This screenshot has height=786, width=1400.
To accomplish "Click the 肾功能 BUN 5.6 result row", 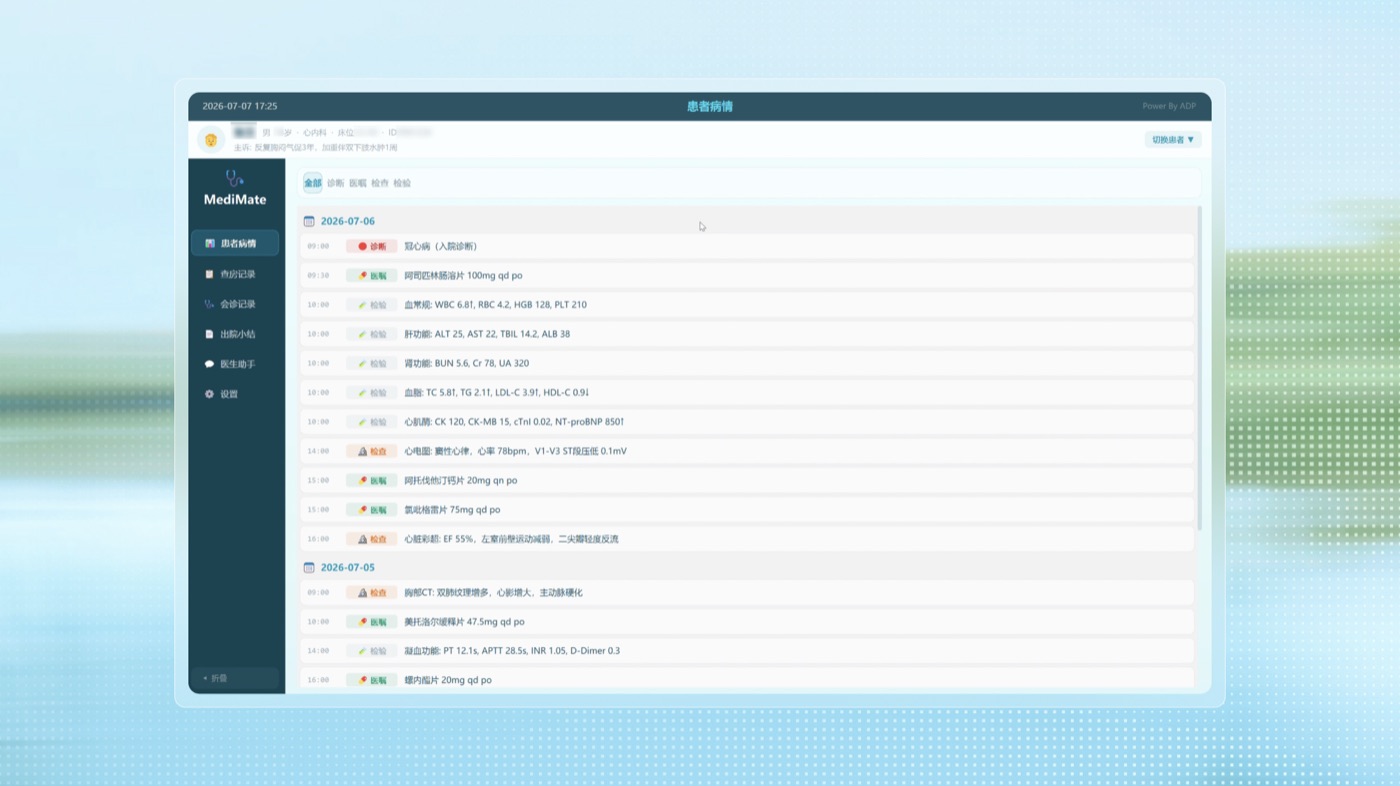I will (x=747, y=363).
